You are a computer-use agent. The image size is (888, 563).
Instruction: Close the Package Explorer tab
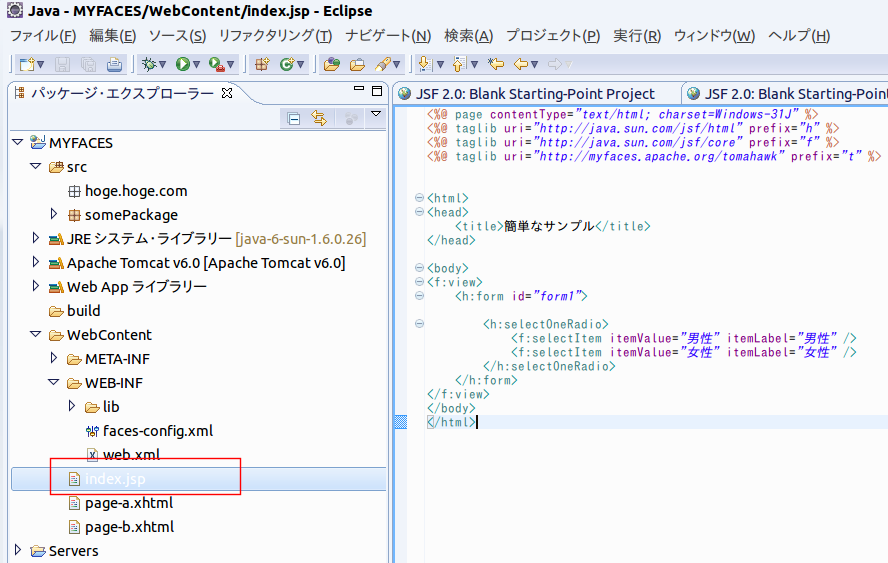(227, 93)
